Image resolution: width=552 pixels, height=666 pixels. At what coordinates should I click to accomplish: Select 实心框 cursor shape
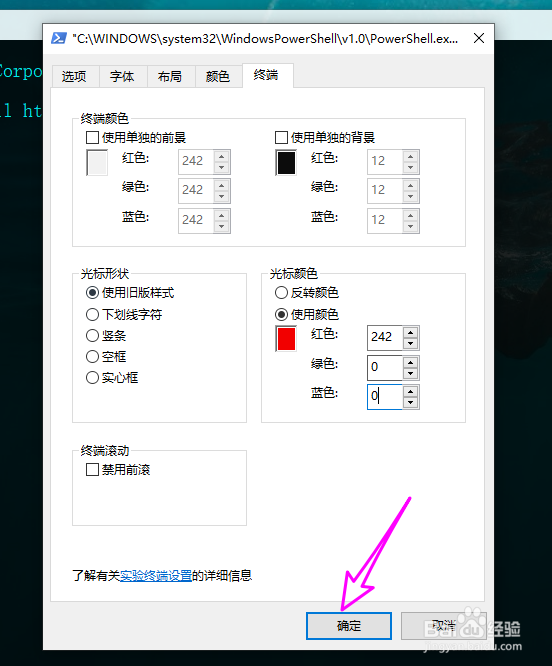coord(92,378)
